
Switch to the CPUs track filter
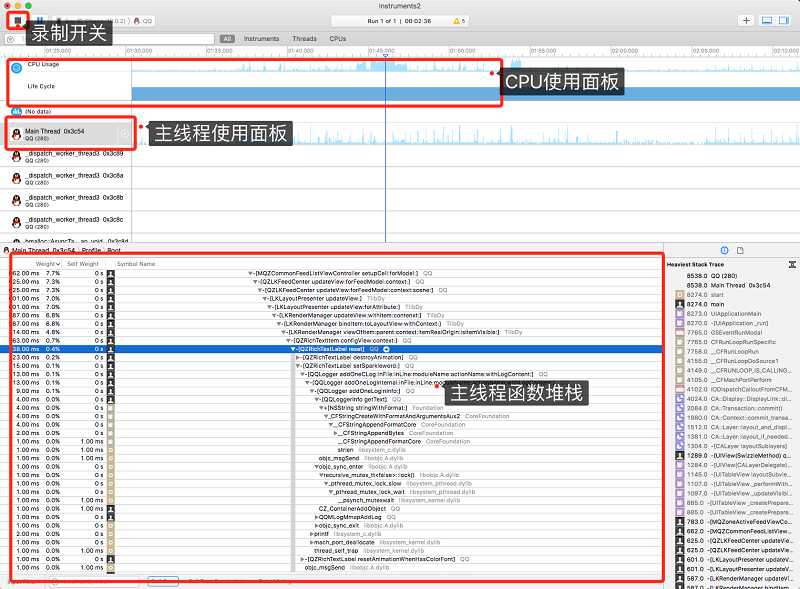click(337, 39)
